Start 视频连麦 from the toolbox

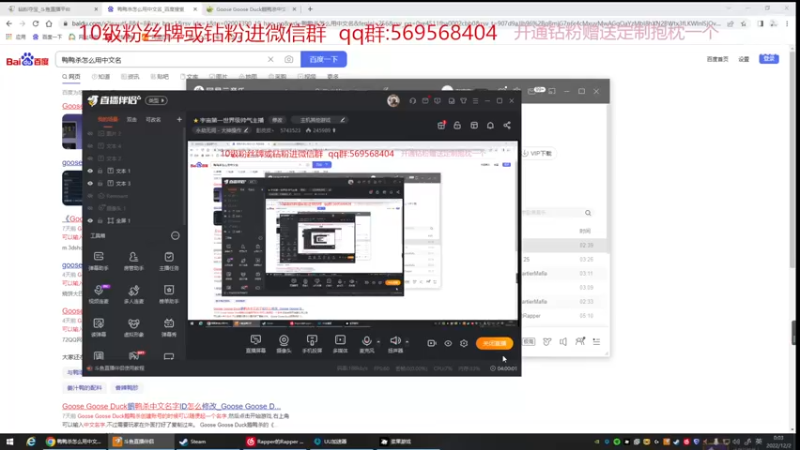click(98, 294)
